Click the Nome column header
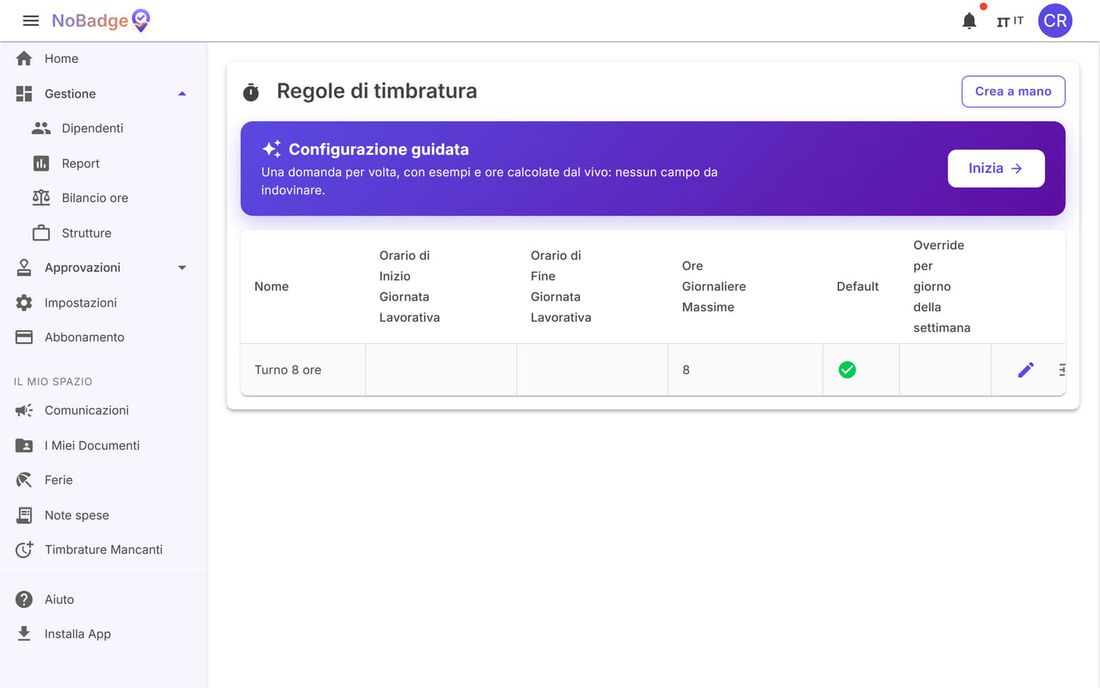The height and width of the screenshot is (688, 1100). [271, 286]
